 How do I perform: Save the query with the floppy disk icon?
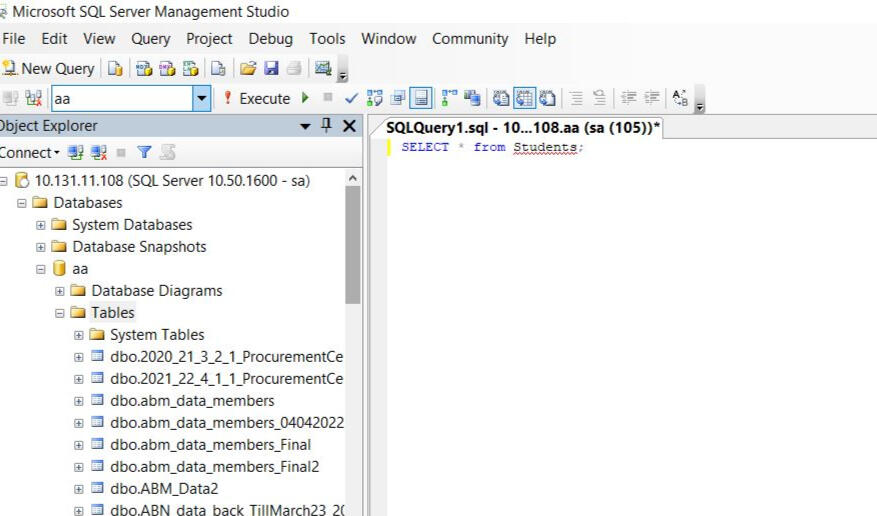pos(271,69)
